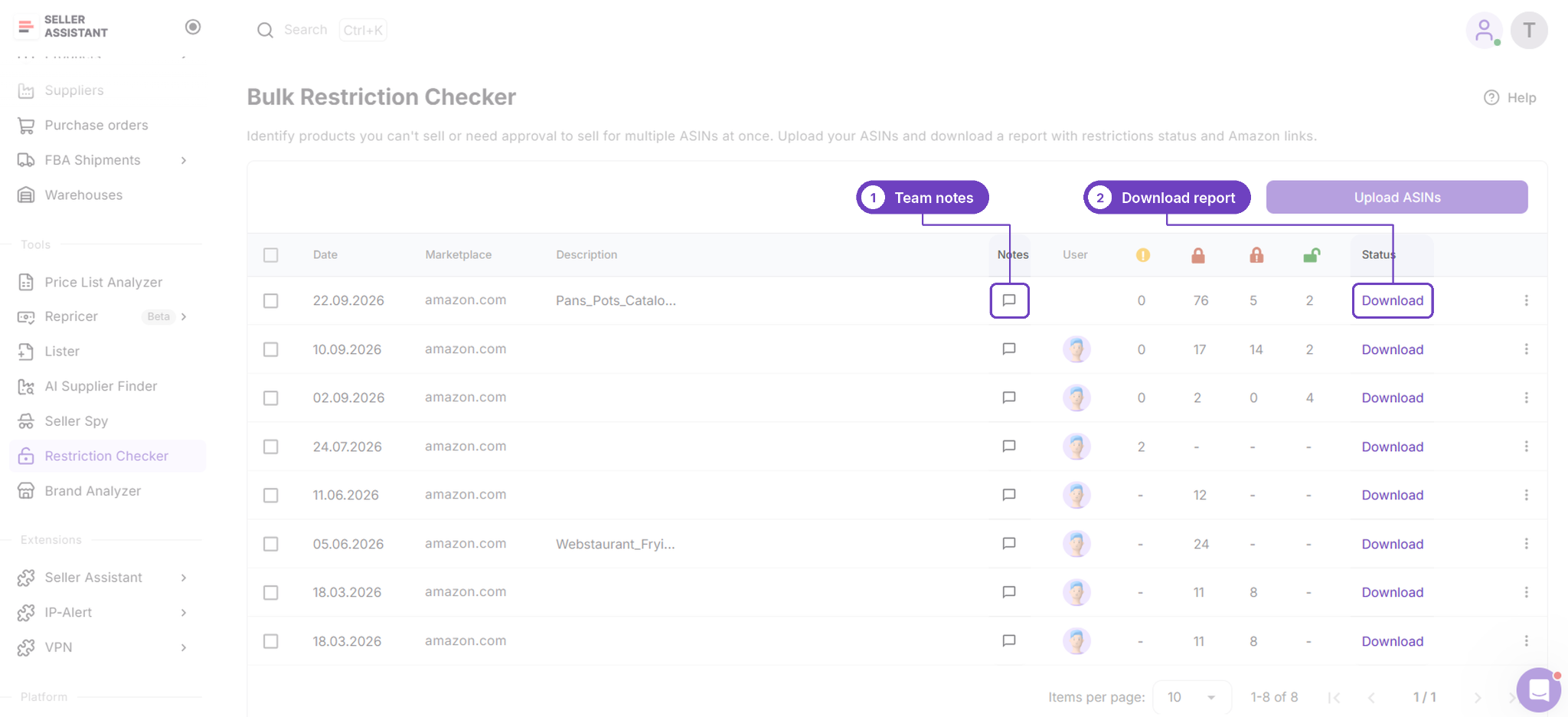Open the T account avatar
The width and height of the screenshot is (1568, 717).
point(1529,31)
